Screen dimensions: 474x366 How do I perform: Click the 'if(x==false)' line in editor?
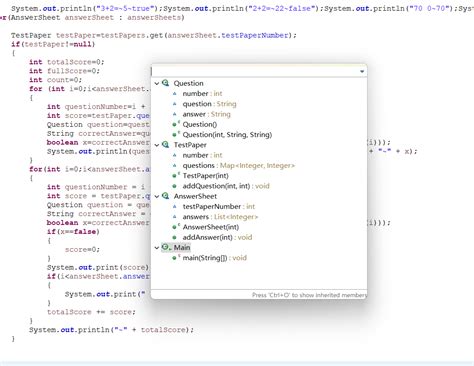[x=73, y=232]
